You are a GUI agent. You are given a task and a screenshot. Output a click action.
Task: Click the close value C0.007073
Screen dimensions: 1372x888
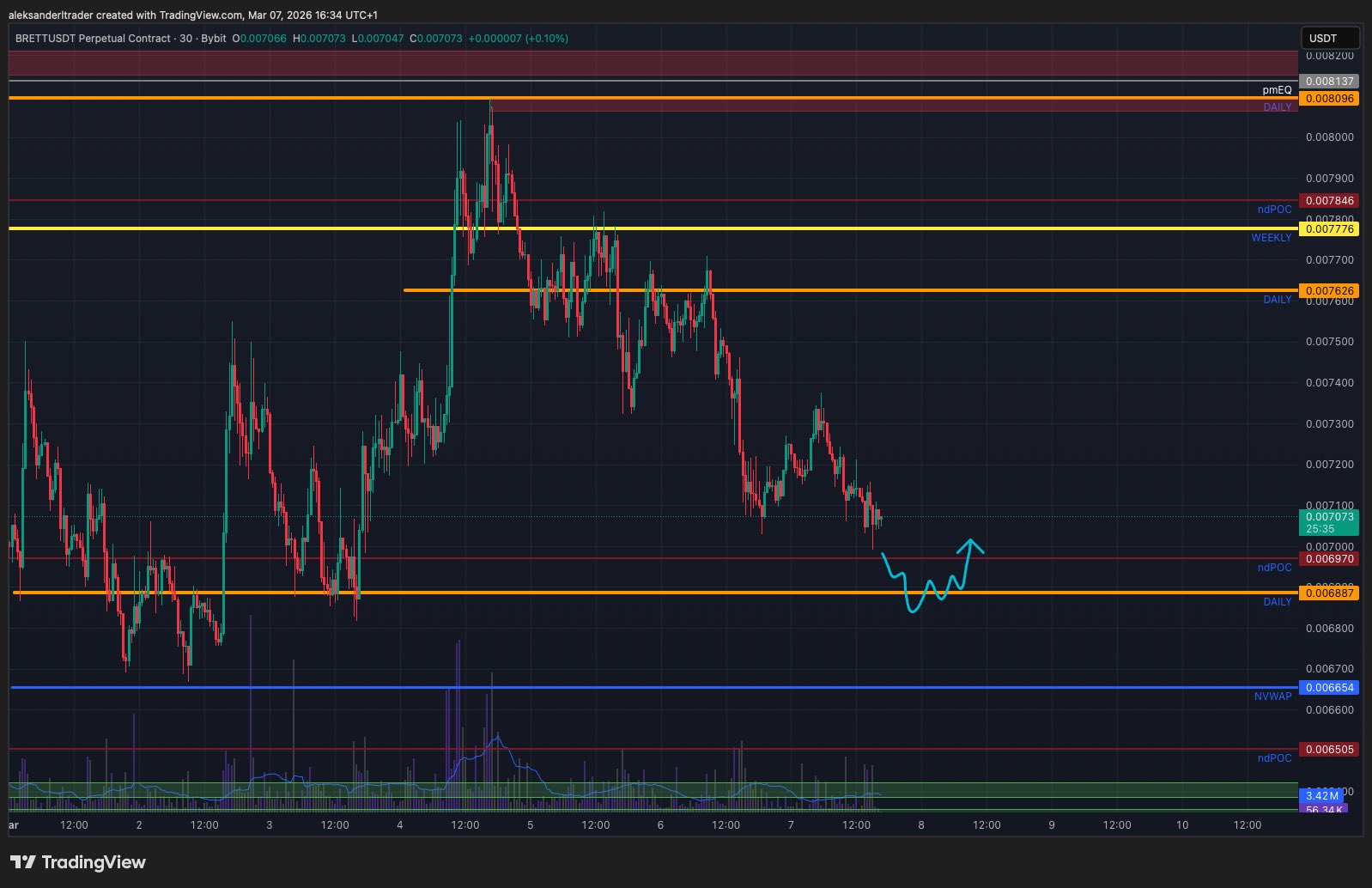click(436, 39)
